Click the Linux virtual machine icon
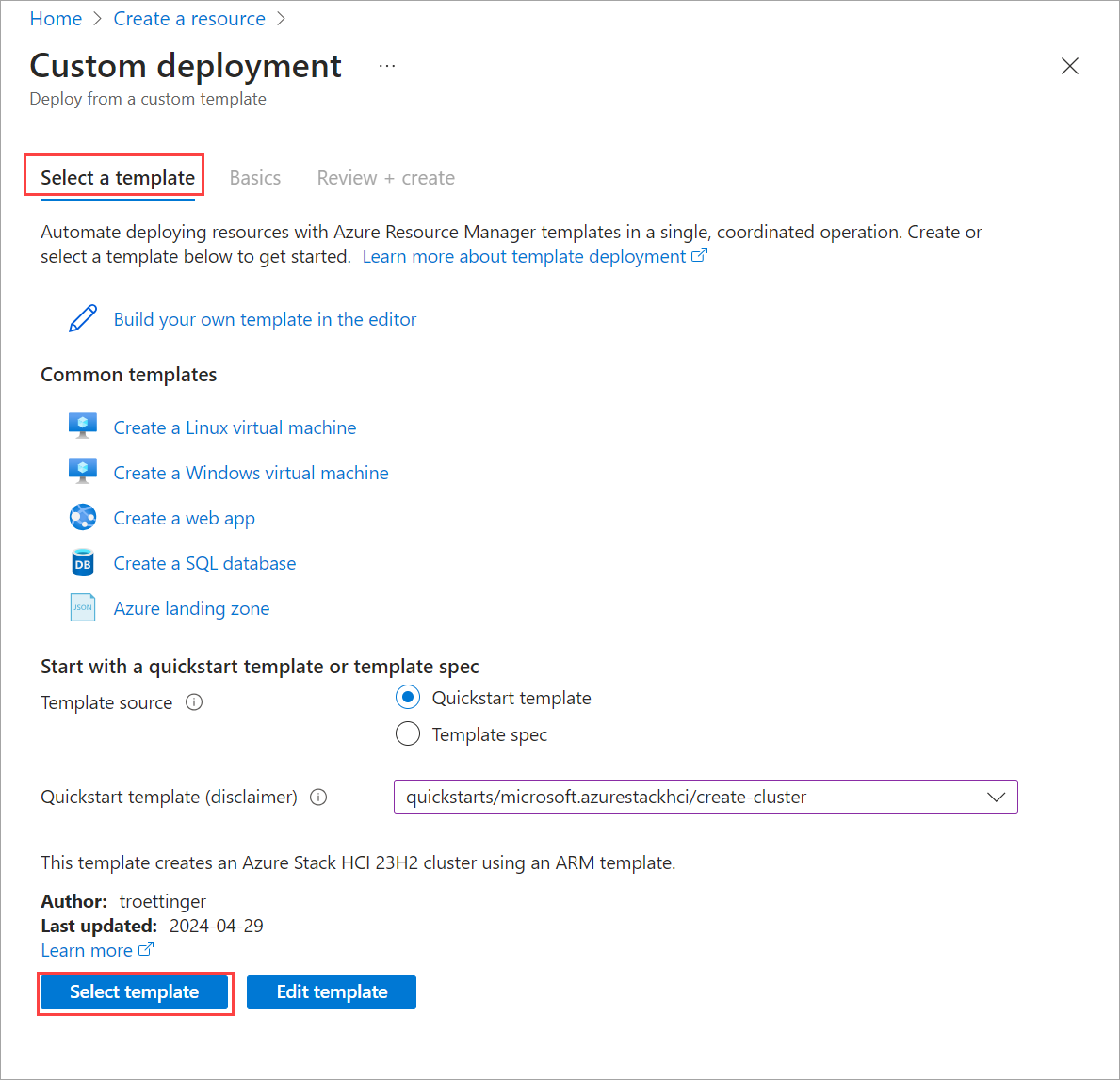 coord(83,427)
